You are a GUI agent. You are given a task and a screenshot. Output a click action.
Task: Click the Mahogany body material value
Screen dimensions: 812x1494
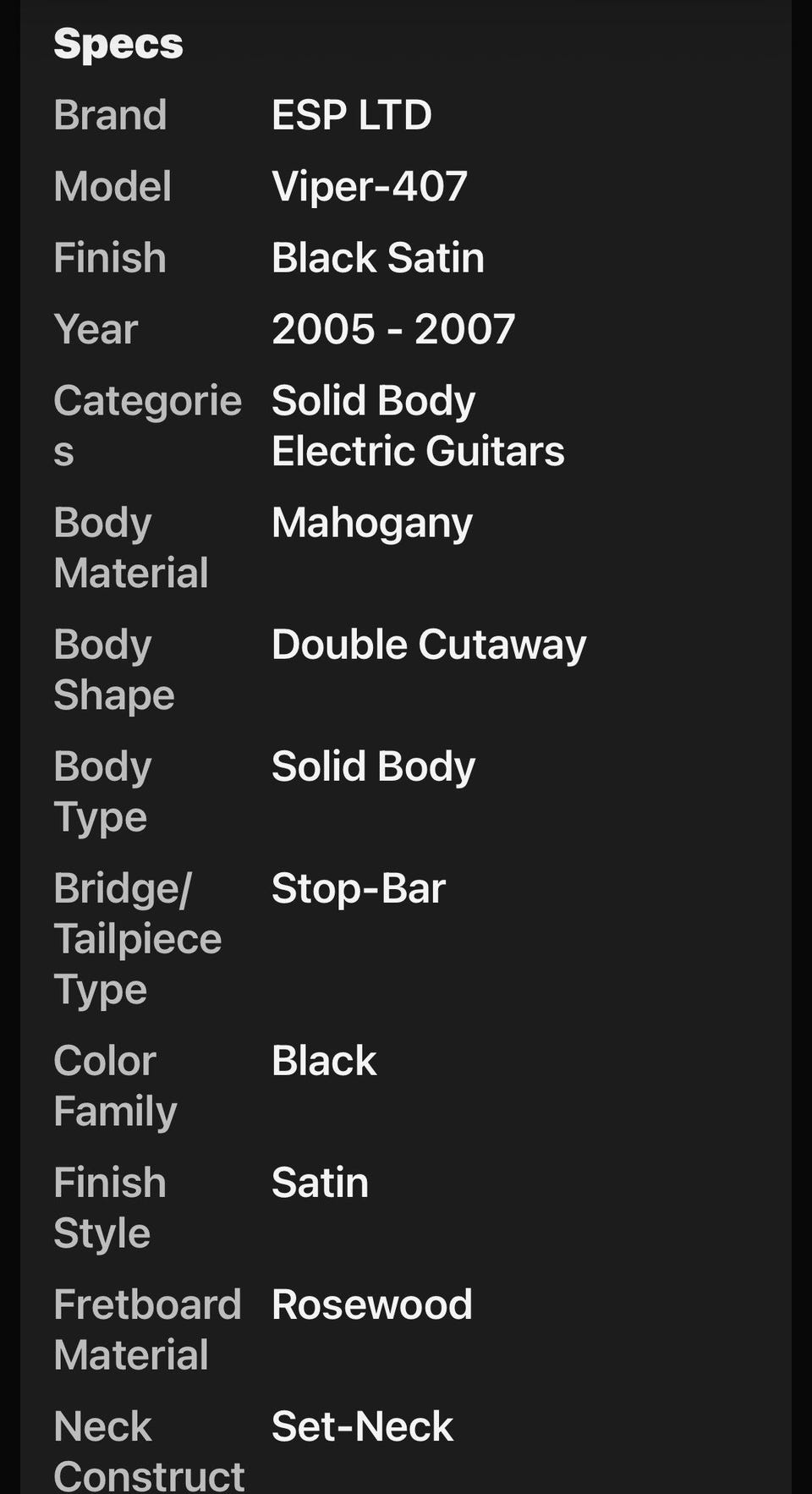(x=371, y=524)
